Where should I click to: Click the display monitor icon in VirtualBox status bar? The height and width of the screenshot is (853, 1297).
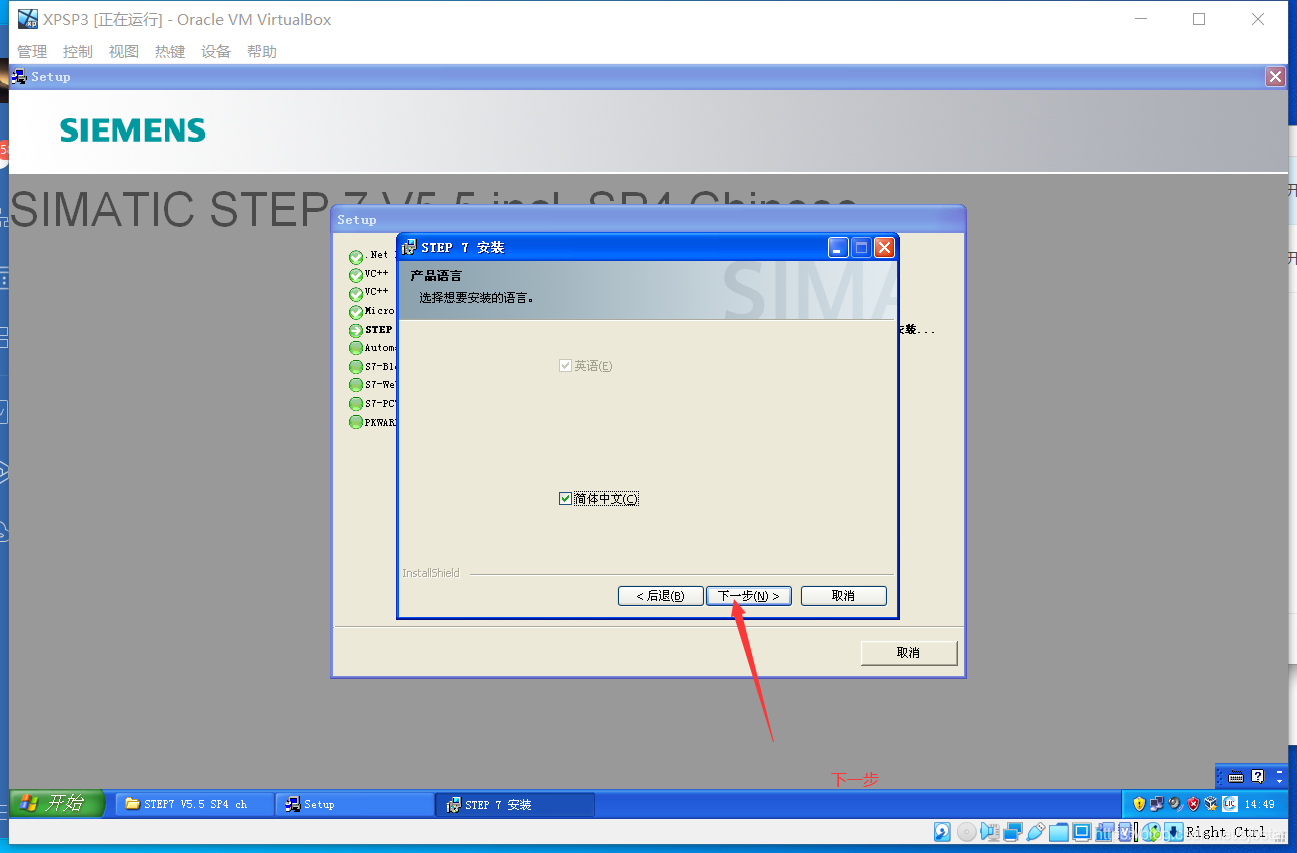(1081, 831)
